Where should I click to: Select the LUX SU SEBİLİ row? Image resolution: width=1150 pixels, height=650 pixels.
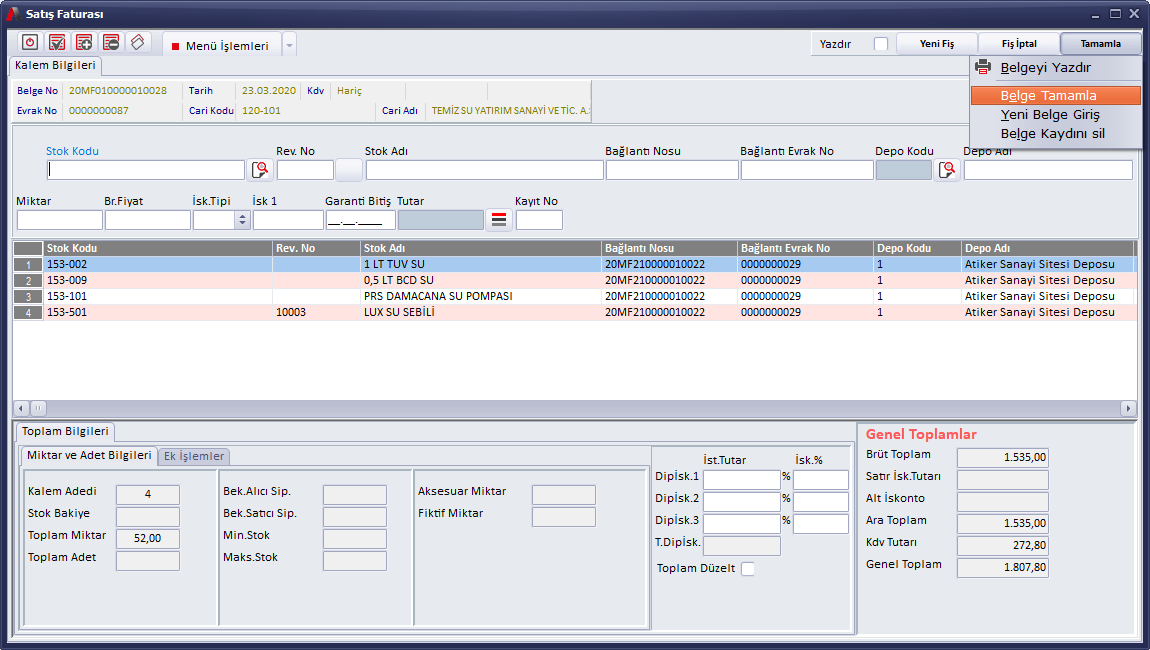coord(574,313)
